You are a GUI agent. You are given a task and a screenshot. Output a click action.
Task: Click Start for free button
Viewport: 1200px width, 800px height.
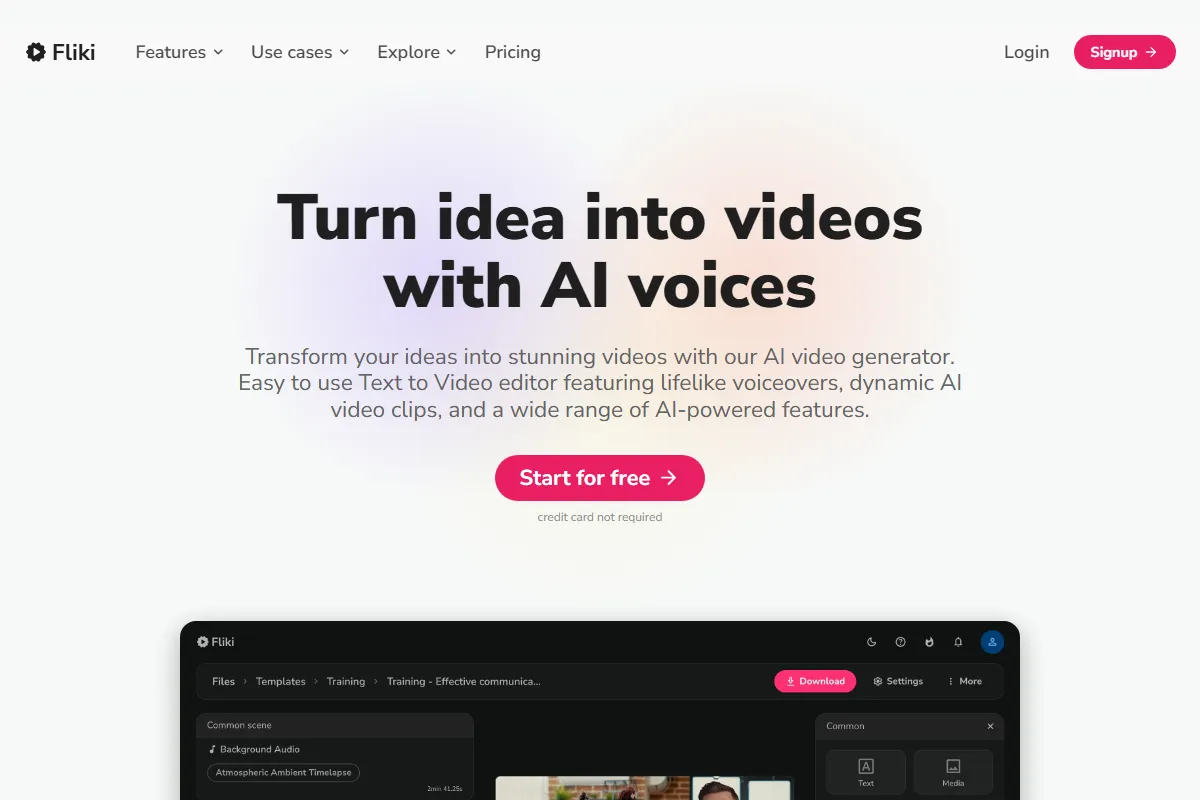[600, 478]
